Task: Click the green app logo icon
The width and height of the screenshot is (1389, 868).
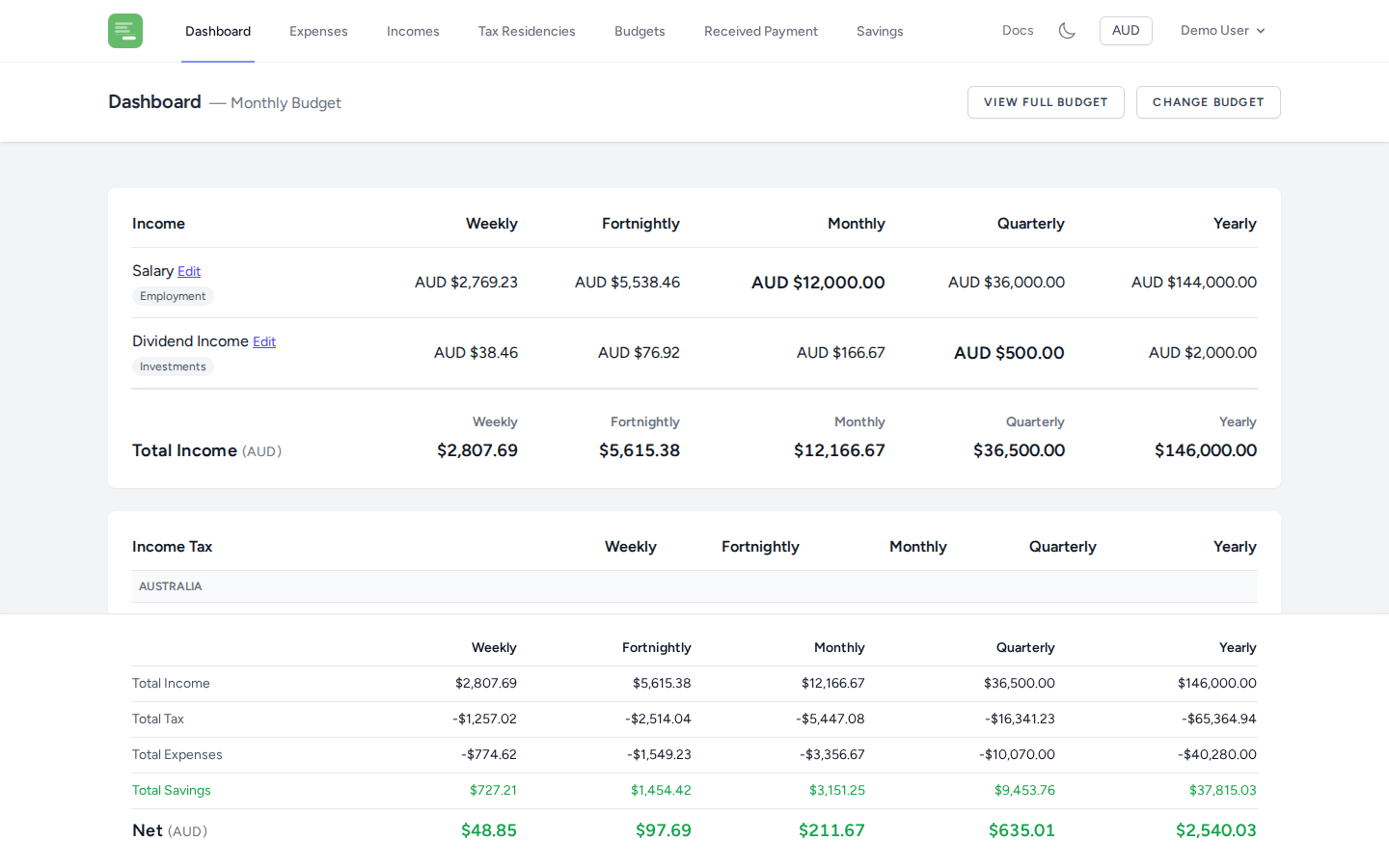Action: [125, 31]
